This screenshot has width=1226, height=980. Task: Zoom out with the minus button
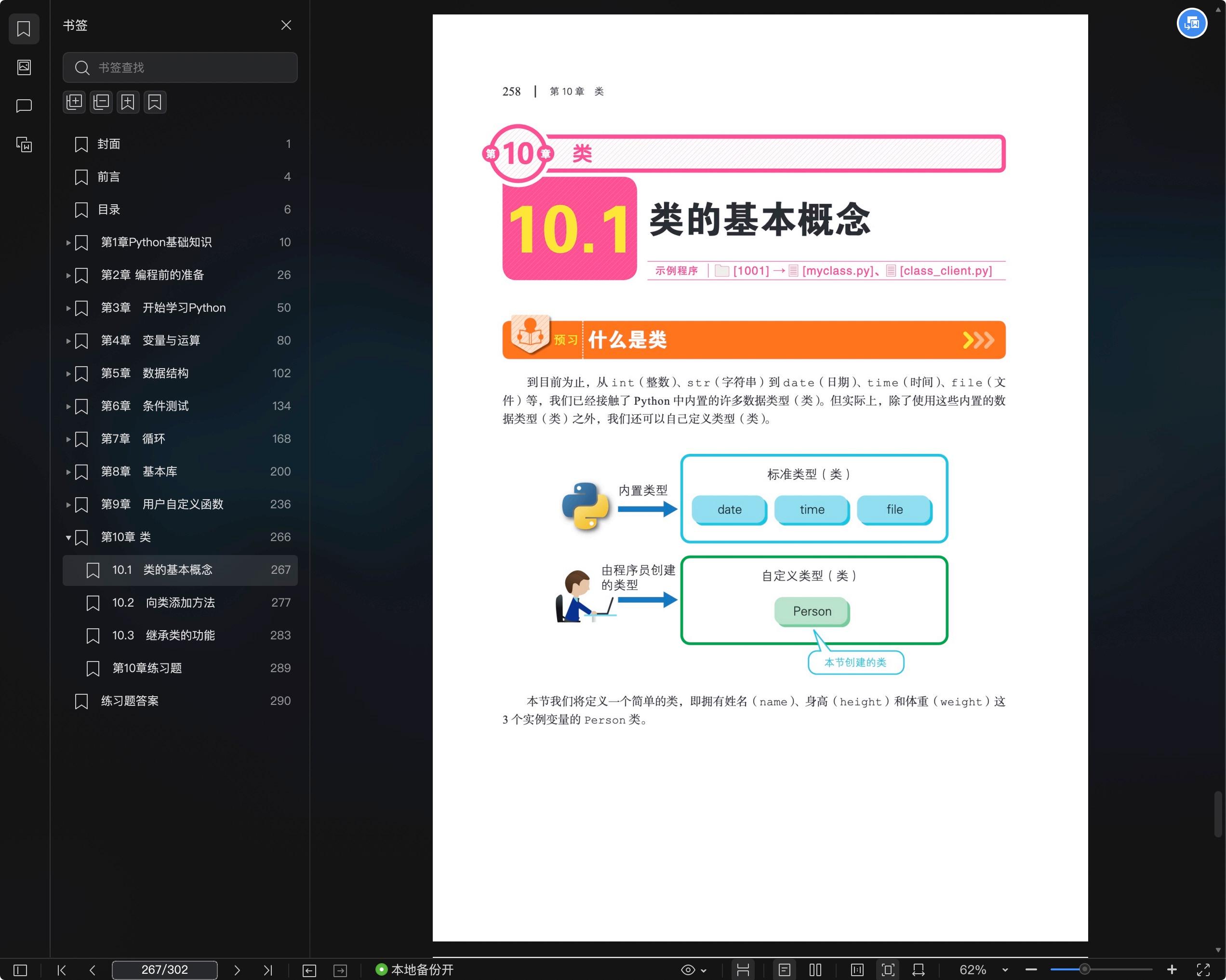(x=1031, y=970)
